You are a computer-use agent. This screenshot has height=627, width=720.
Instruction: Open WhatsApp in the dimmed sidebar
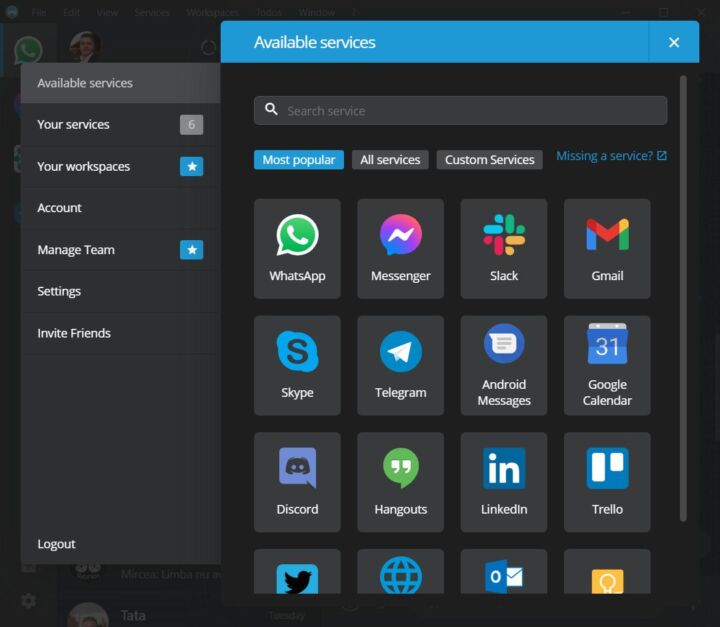[28, 50]
